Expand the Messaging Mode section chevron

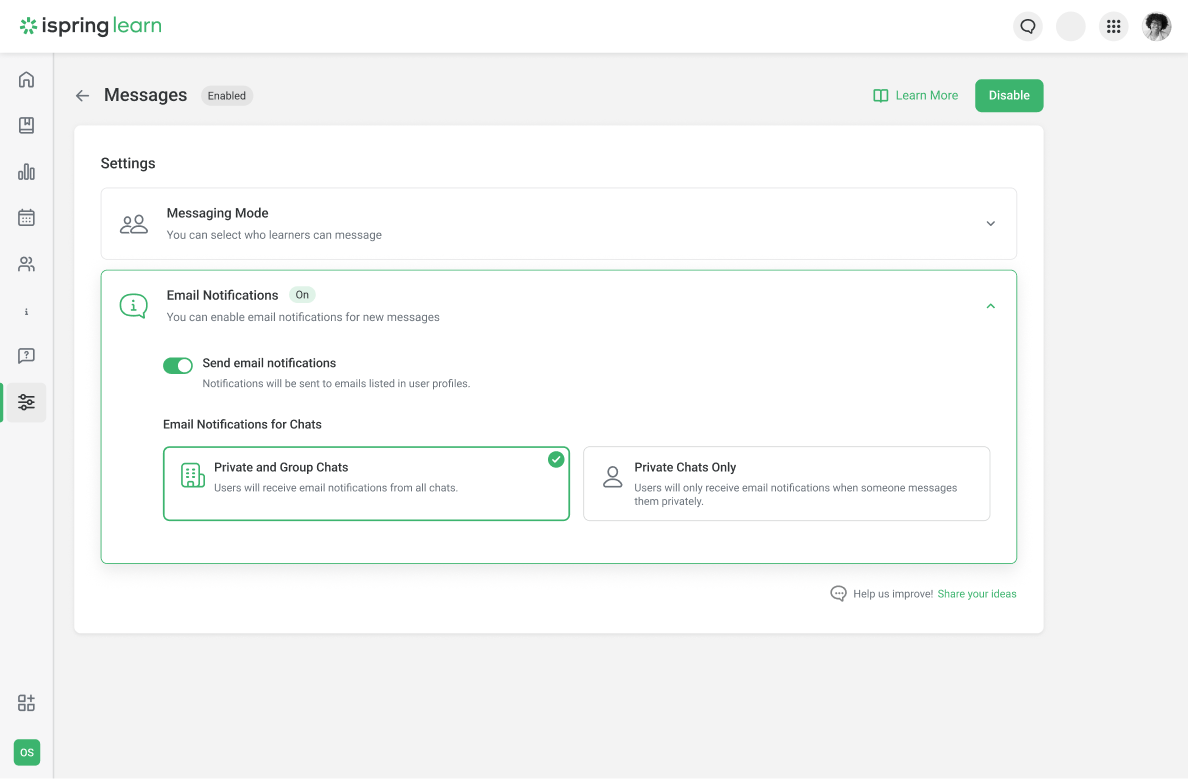coord(990,224)
